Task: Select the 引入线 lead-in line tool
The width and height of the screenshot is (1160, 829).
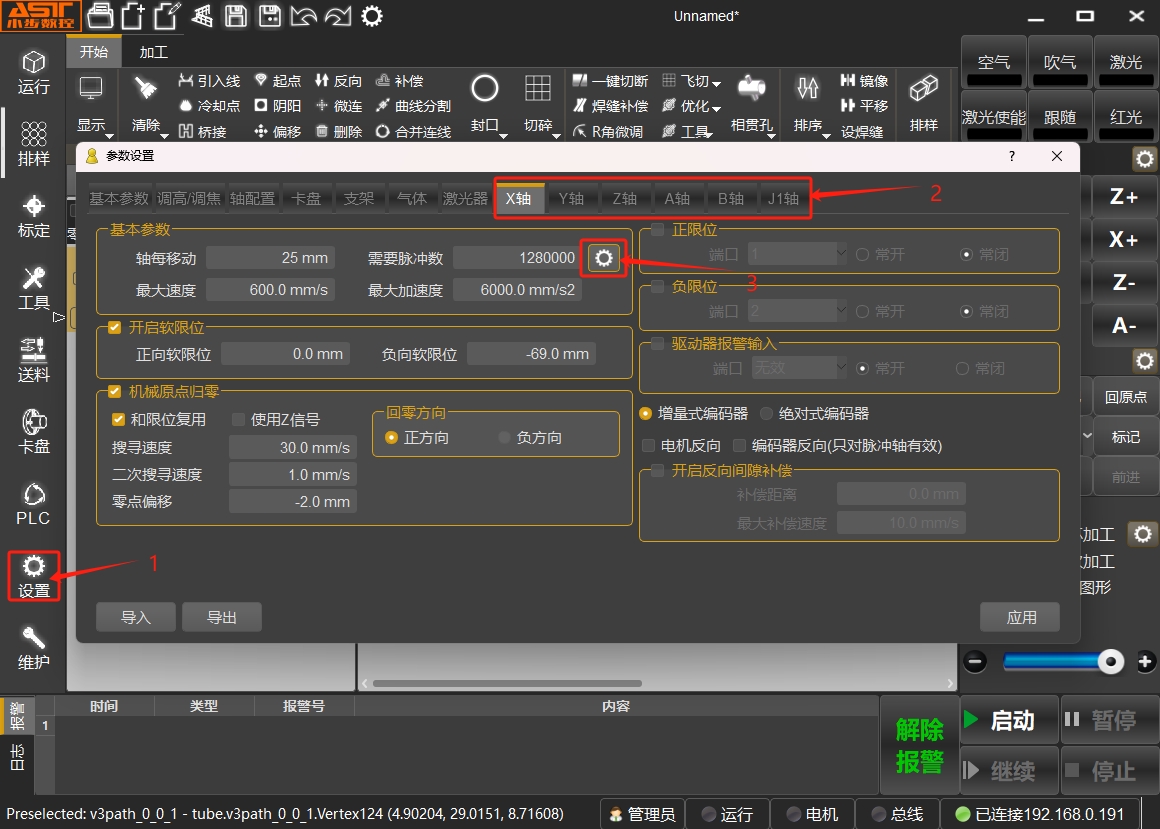Action: click(209, 81)
